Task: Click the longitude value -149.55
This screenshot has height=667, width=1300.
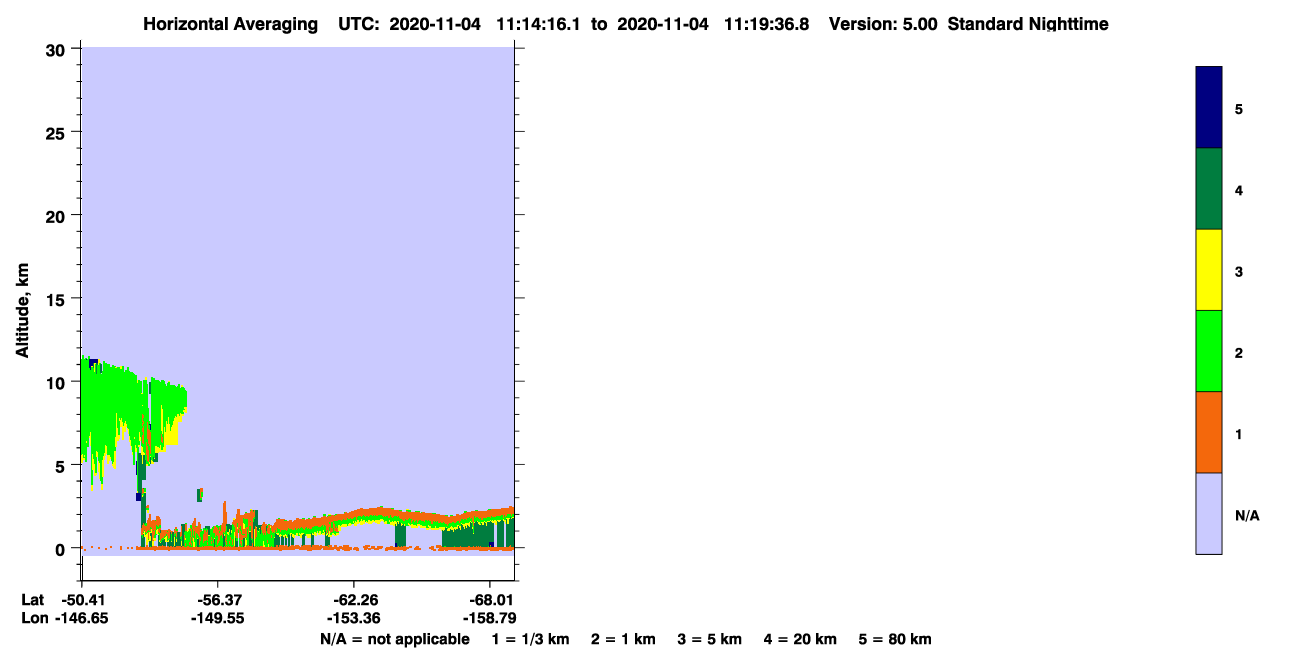Action: (x=218, y=618)
